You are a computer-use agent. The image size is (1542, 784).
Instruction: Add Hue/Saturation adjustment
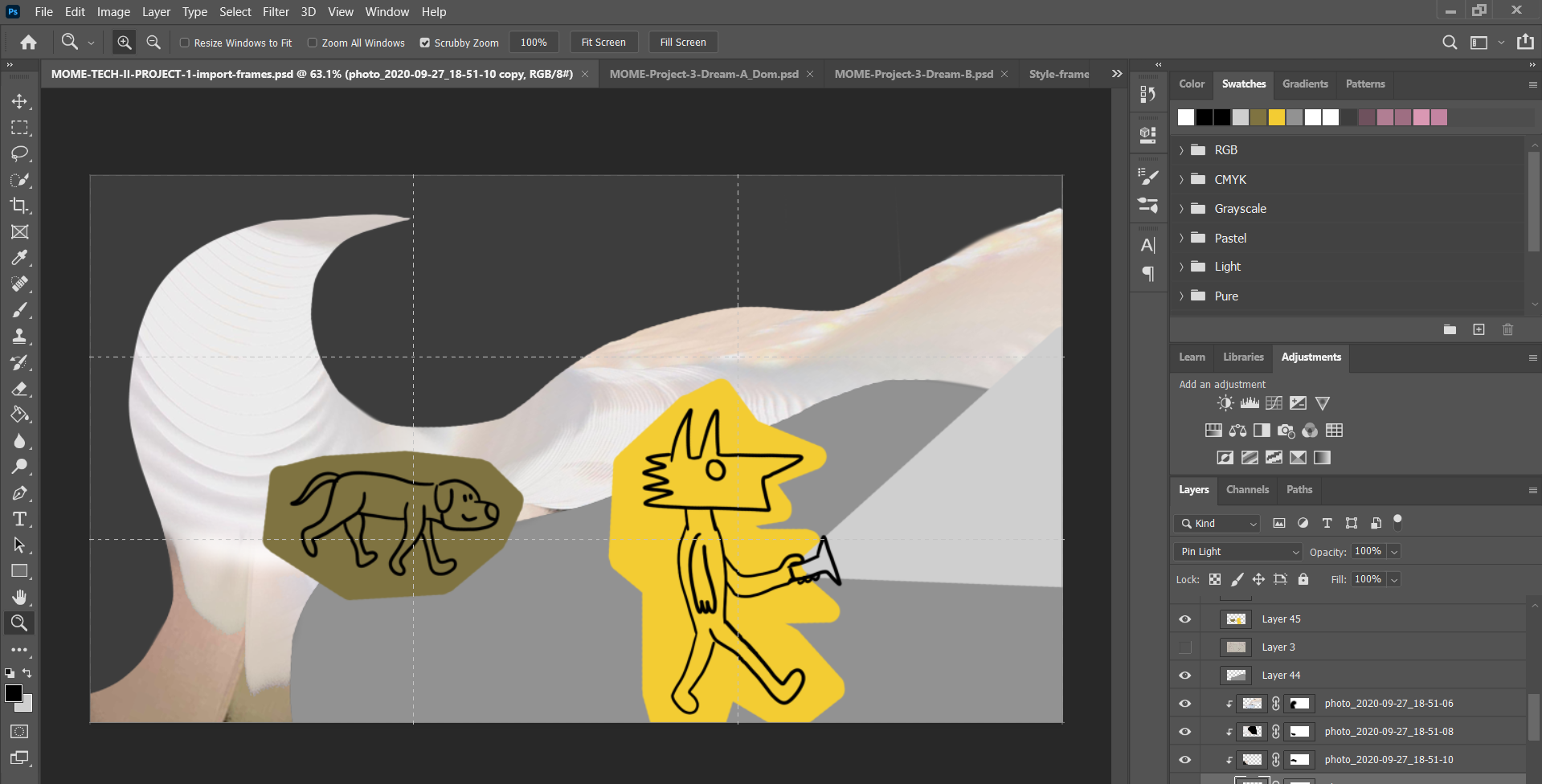pos(1213,431)
